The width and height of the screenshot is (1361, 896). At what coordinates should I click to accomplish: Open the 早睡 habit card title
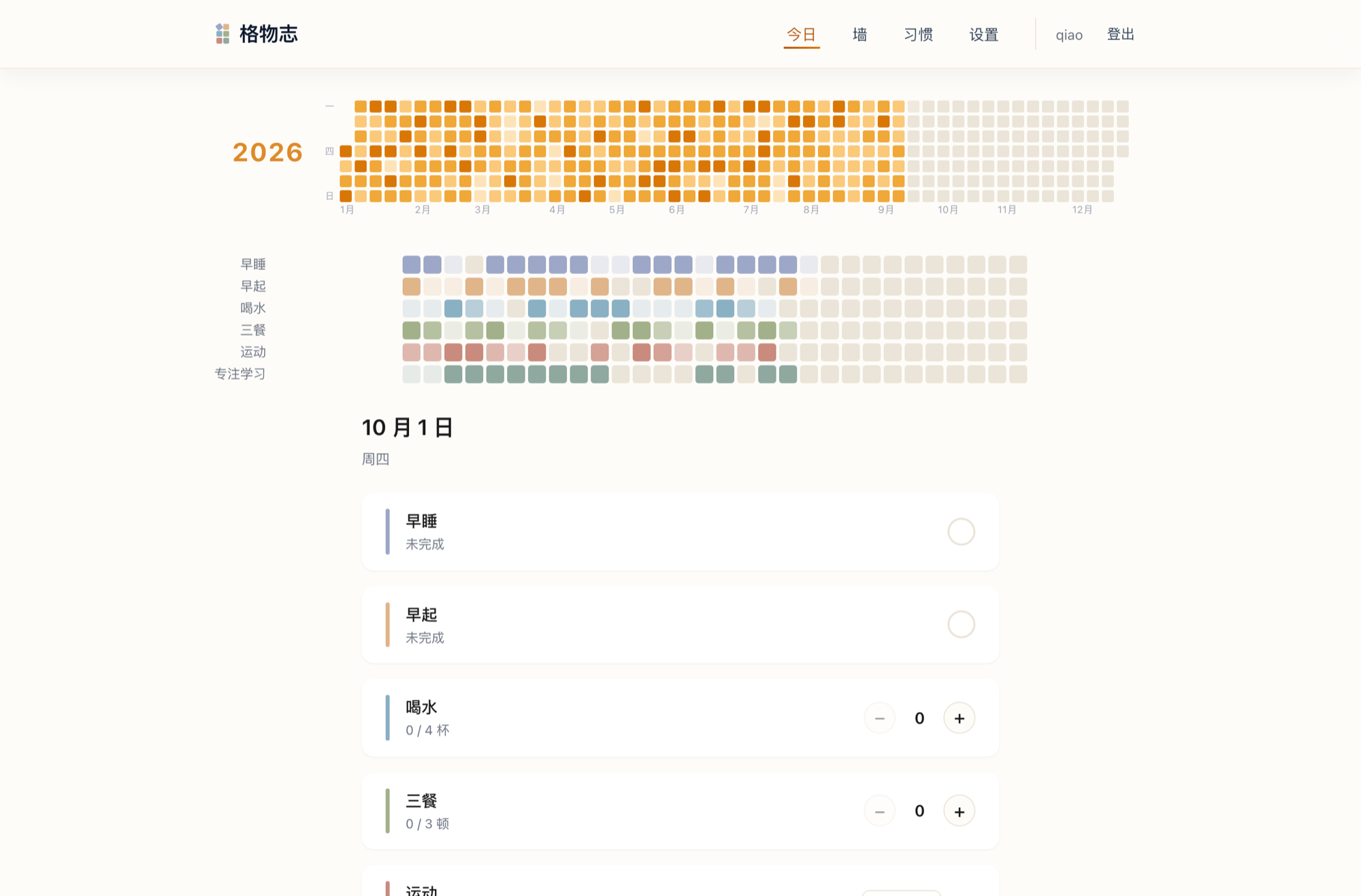click(421, 521)
